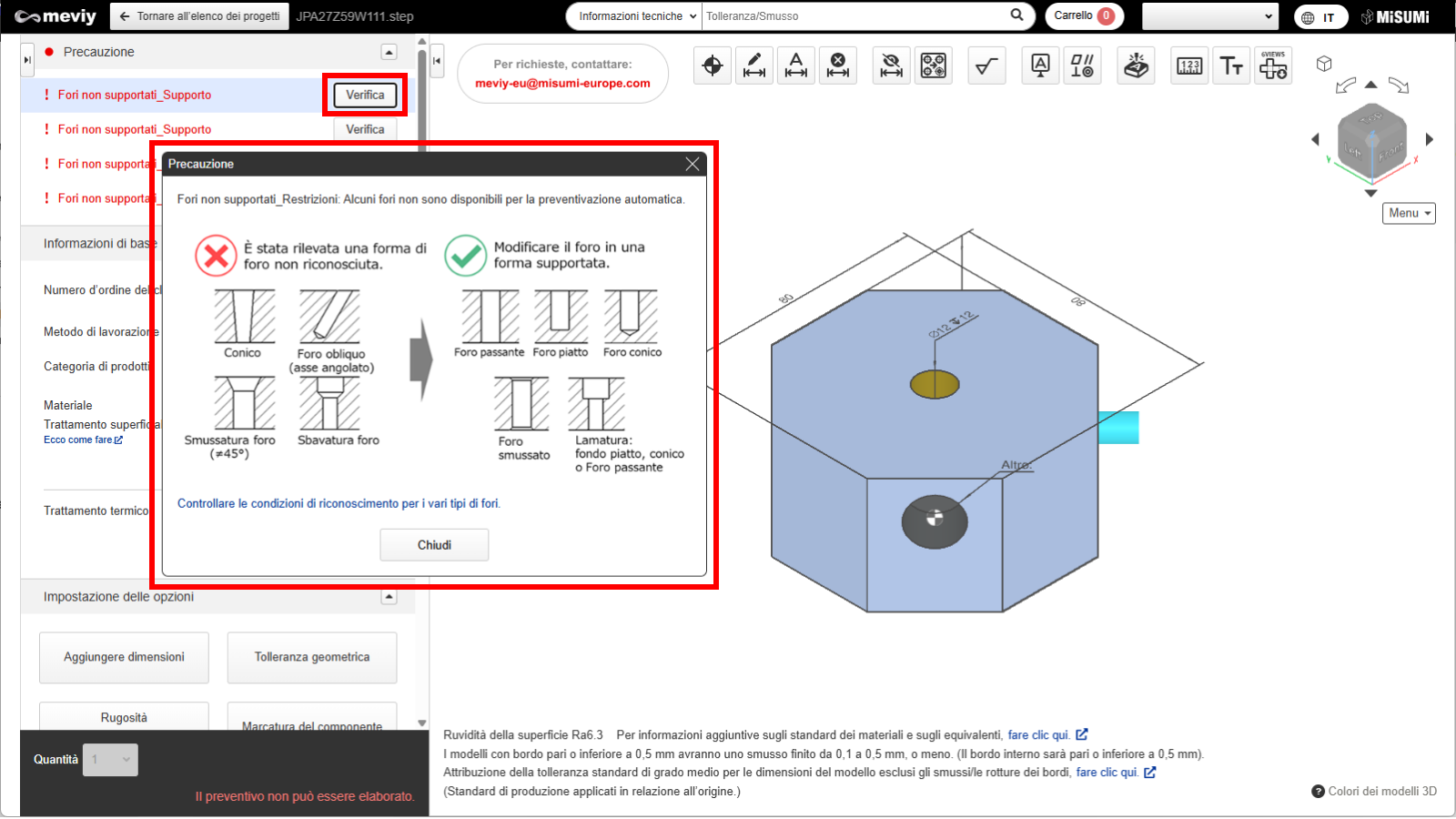Open the Informazioni tecniche dropdown
The image size is (1456, 819).
click(637, 16)
